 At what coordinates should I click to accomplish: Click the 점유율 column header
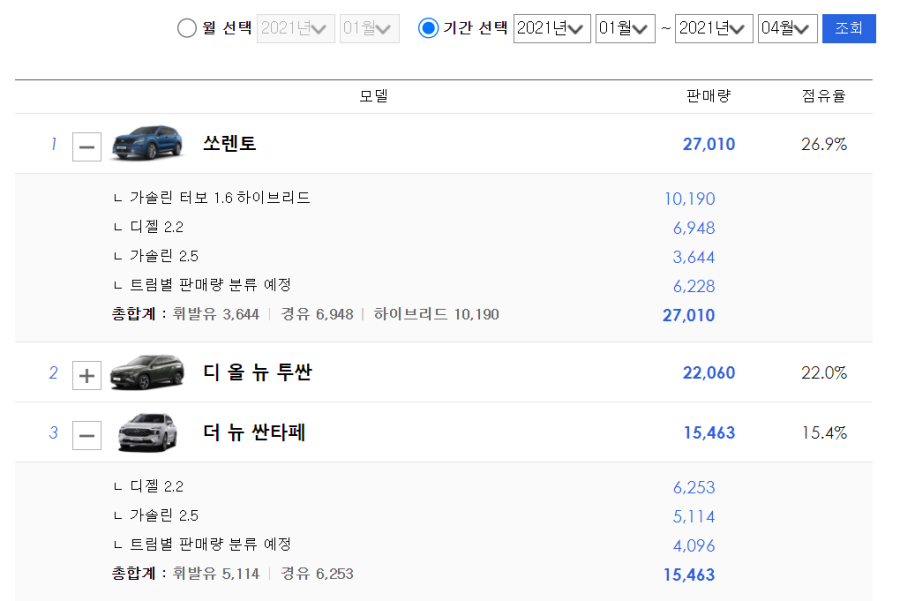click(824, 96)
